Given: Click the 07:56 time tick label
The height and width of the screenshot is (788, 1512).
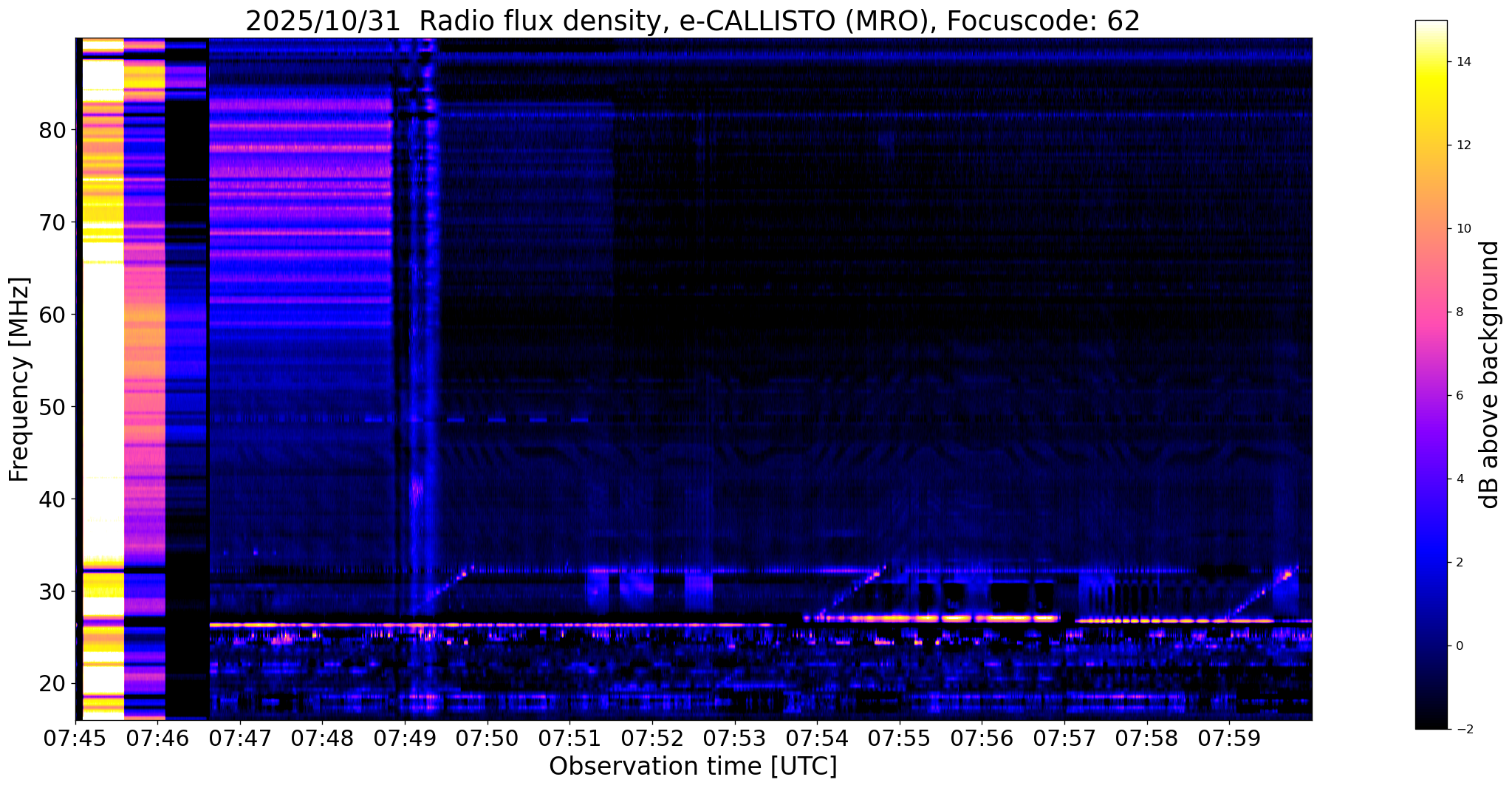Looking at the screenshot, I should coord(982,737).
